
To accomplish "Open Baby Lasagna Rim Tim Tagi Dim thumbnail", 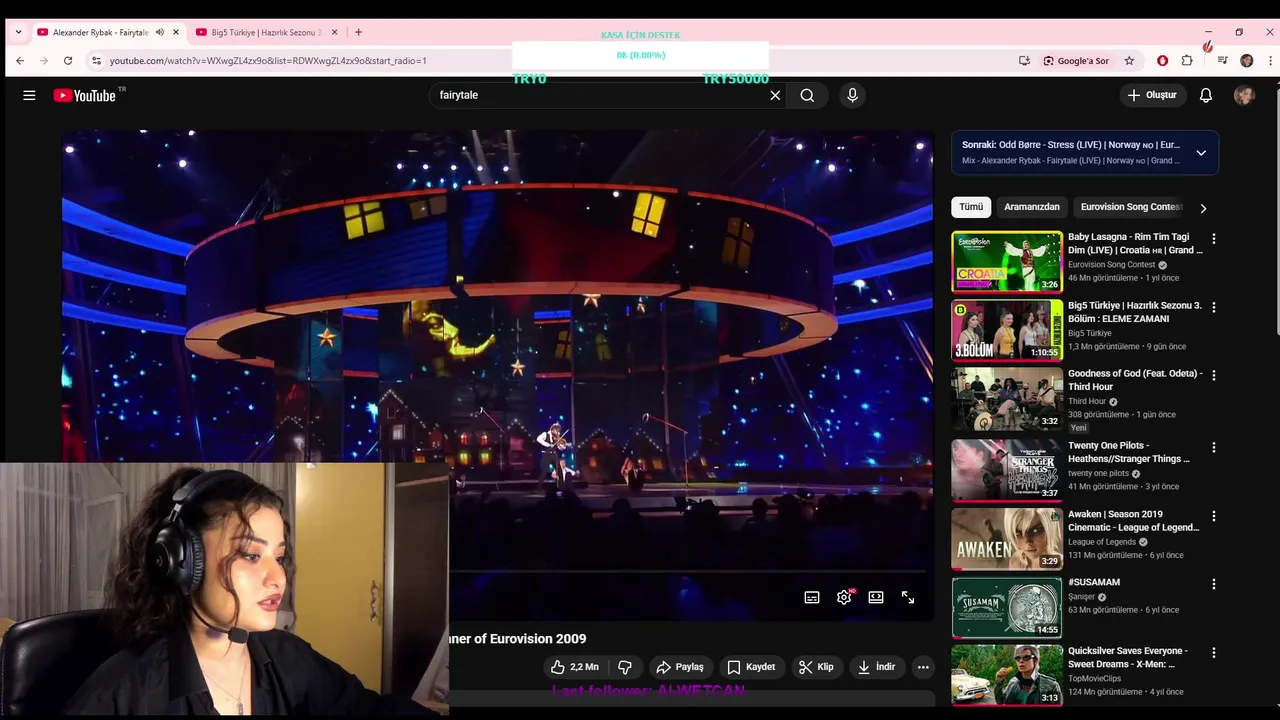I will tap(1007, 261).
